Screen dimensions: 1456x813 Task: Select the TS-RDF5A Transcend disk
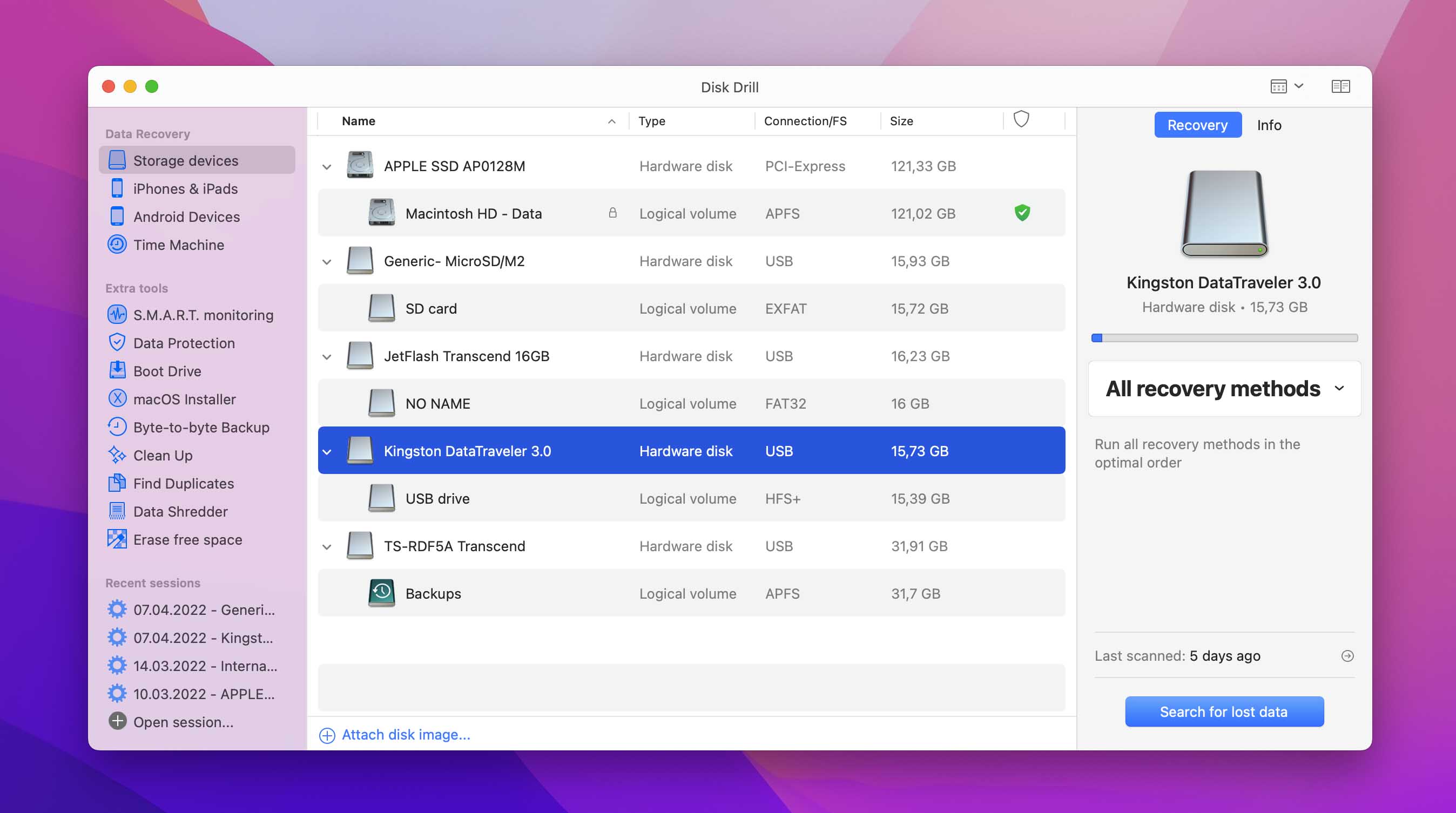(691, 545)
